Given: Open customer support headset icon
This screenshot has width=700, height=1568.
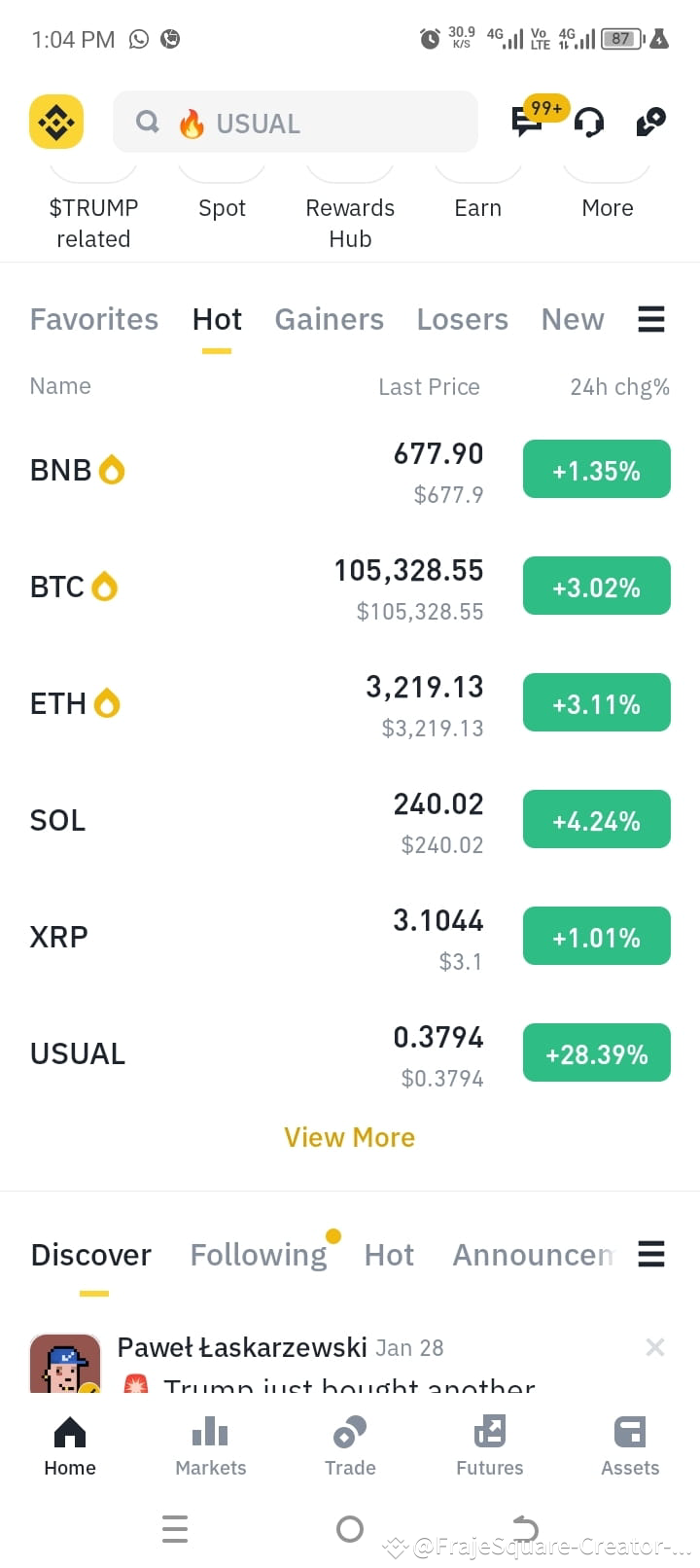Looking at the screenshot, I should [x=589, y=123].
